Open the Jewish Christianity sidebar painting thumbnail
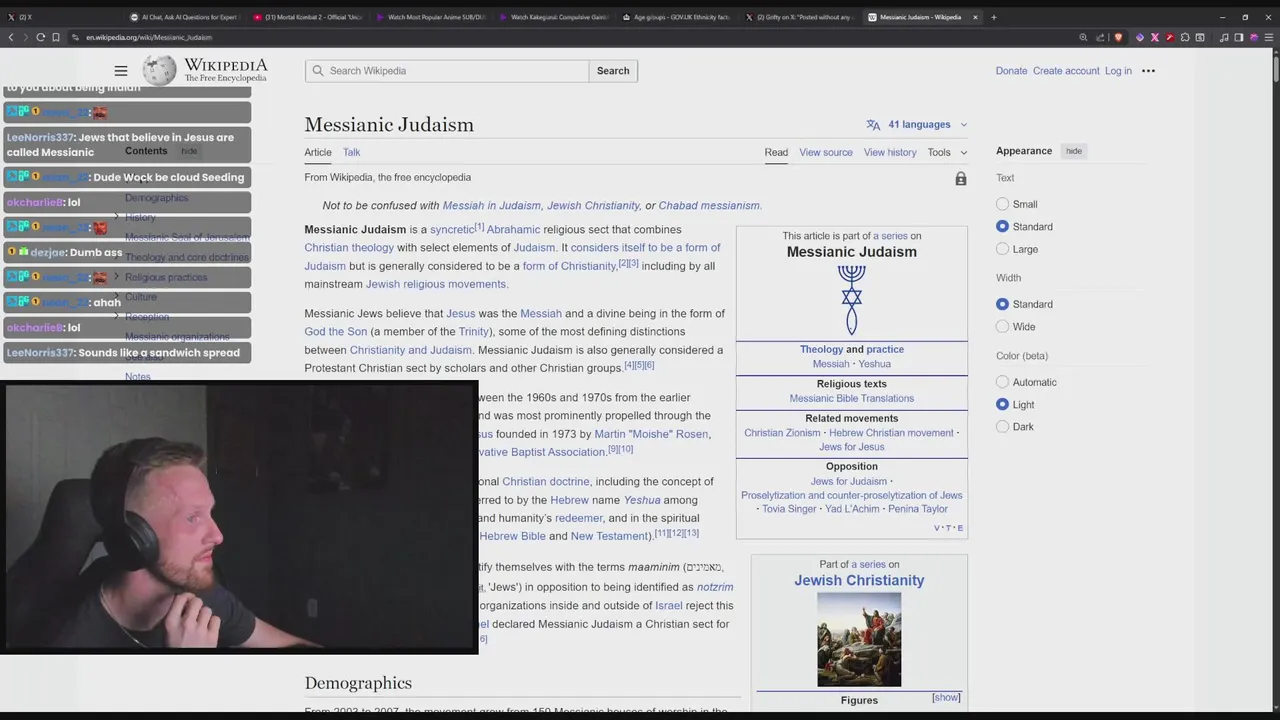The height and width of the screenshot is (720, 1280). pos(859,640)
